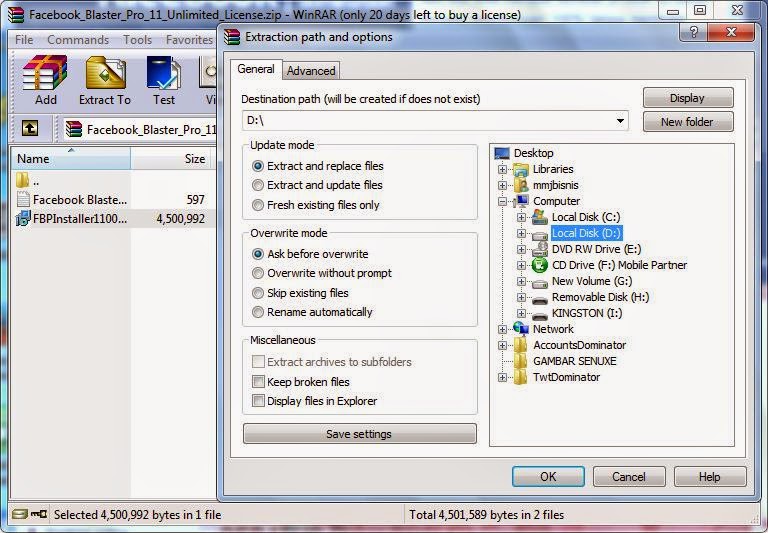Click the Removable Disk (H:) icon
The height and width of the screenshot is (533, 768).
(x=540, y=299)
